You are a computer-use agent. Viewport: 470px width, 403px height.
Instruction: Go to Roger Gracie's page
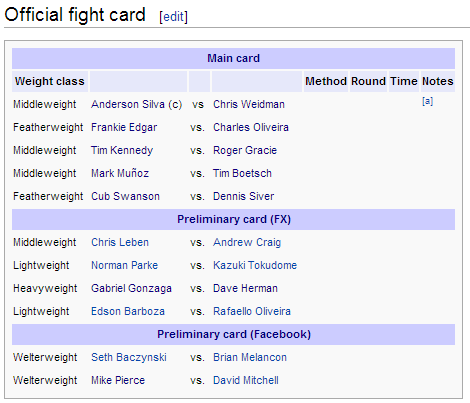pyautogui.click(x=245, y=150)
